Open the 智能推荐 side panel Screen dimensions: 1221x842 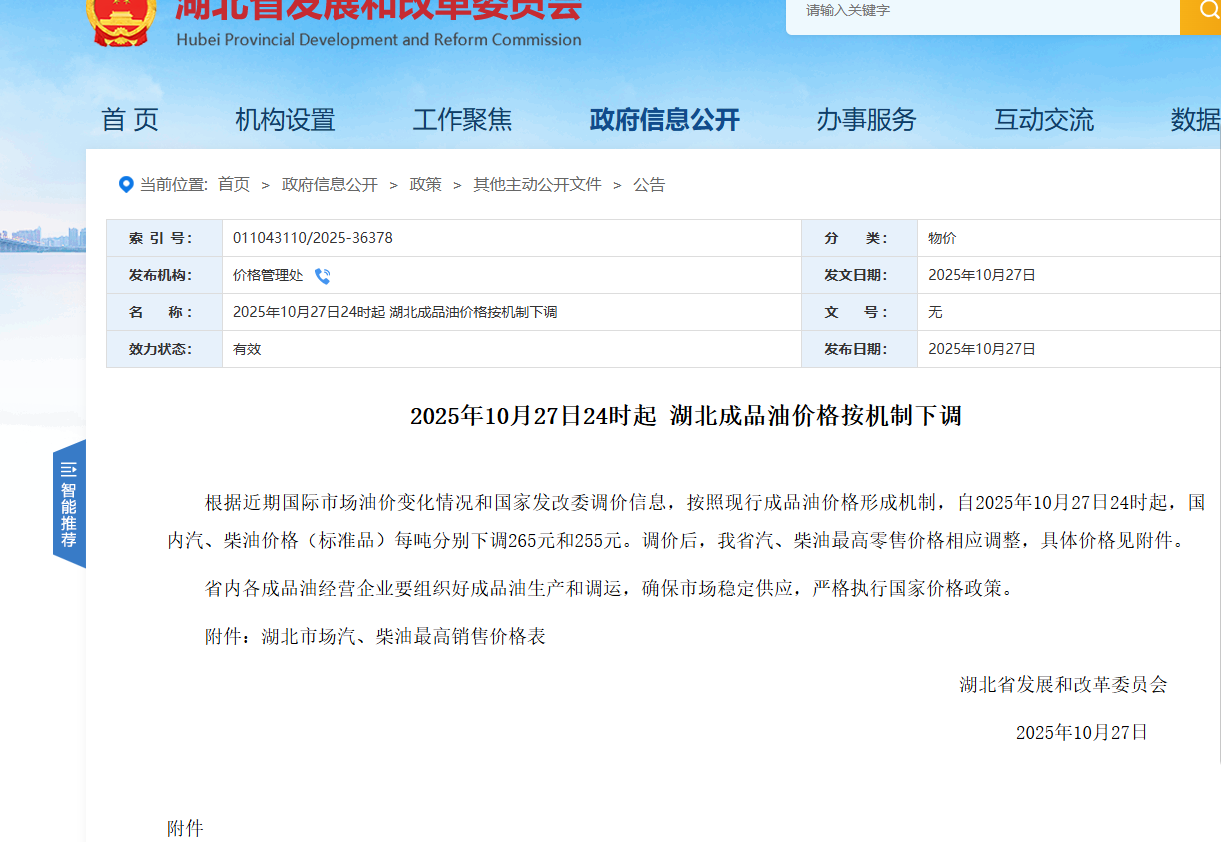(x=69, y=503)
